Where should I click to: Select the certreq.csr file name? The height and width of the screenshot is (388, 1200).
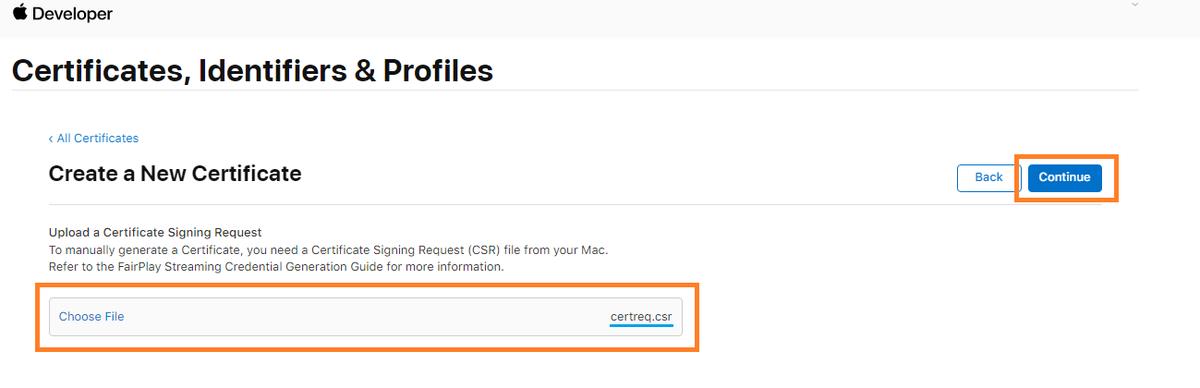641,317
